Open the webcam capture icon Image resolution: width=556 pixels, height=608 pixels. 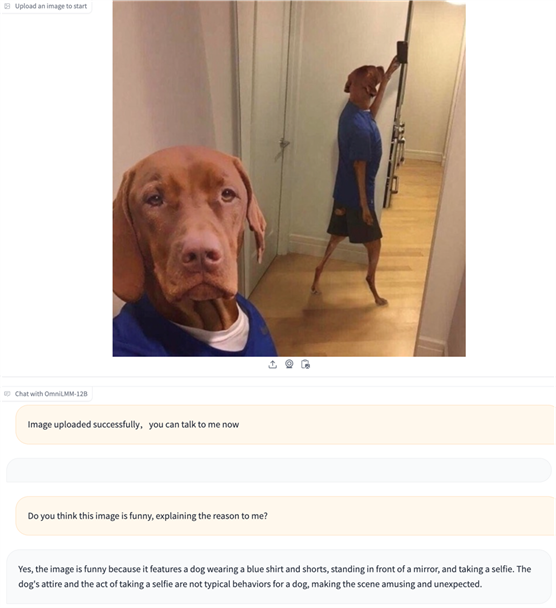(x=289, y=364)
